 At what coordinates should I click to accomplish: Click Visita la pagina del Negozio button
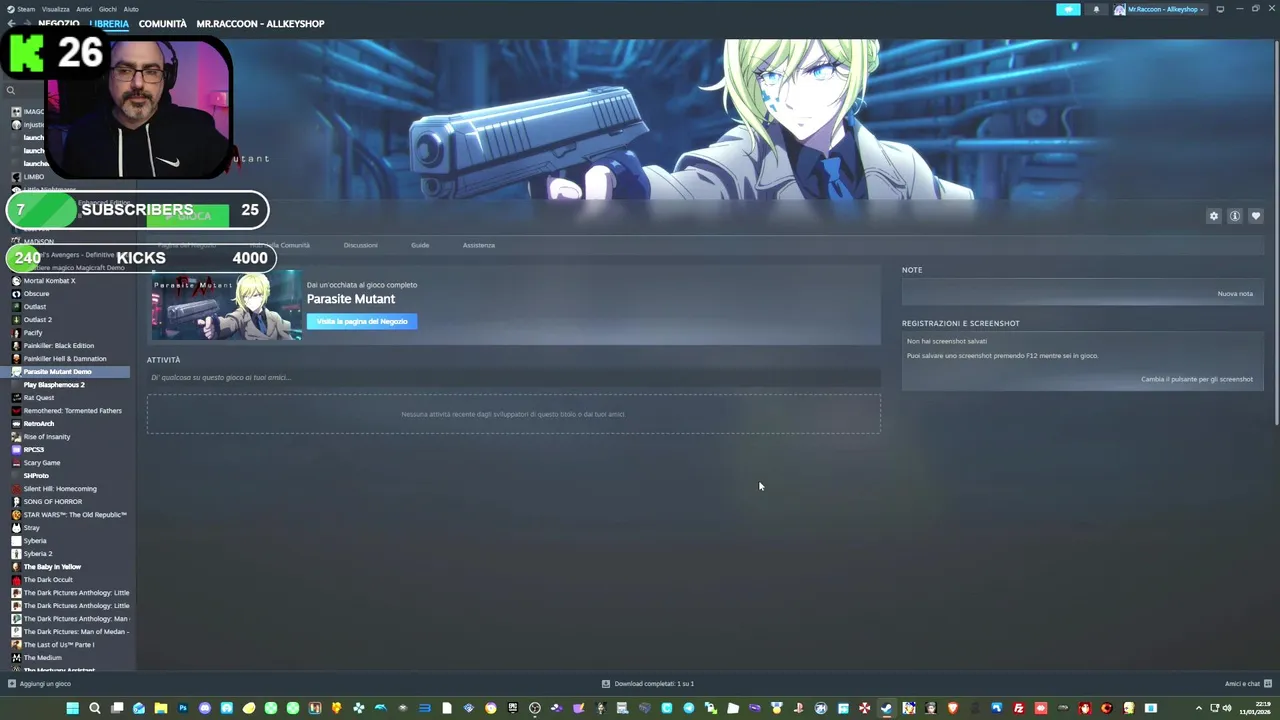tap(362, 321)
